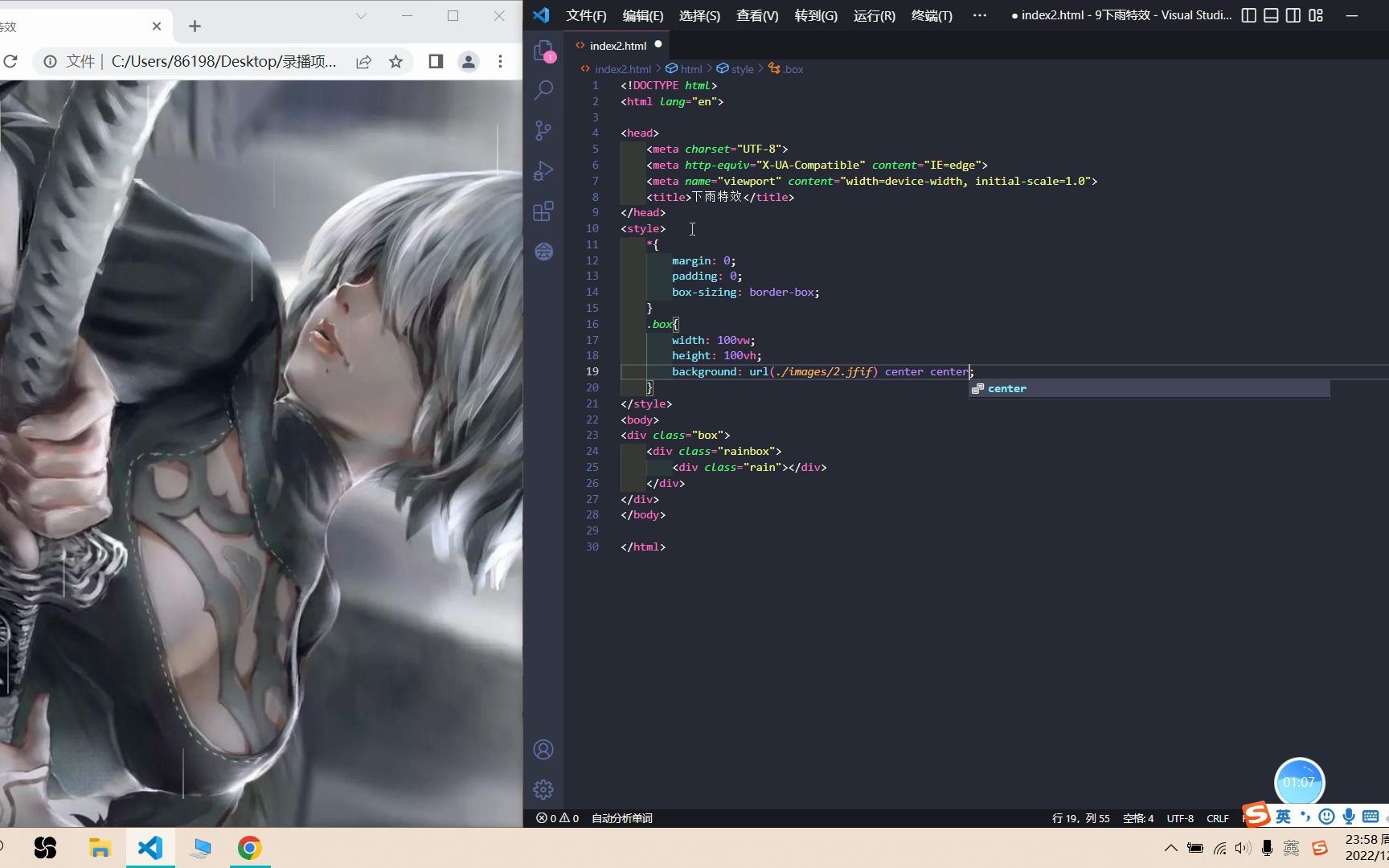
Task: Open the Search view in activity bar
Action: (544, 90)
